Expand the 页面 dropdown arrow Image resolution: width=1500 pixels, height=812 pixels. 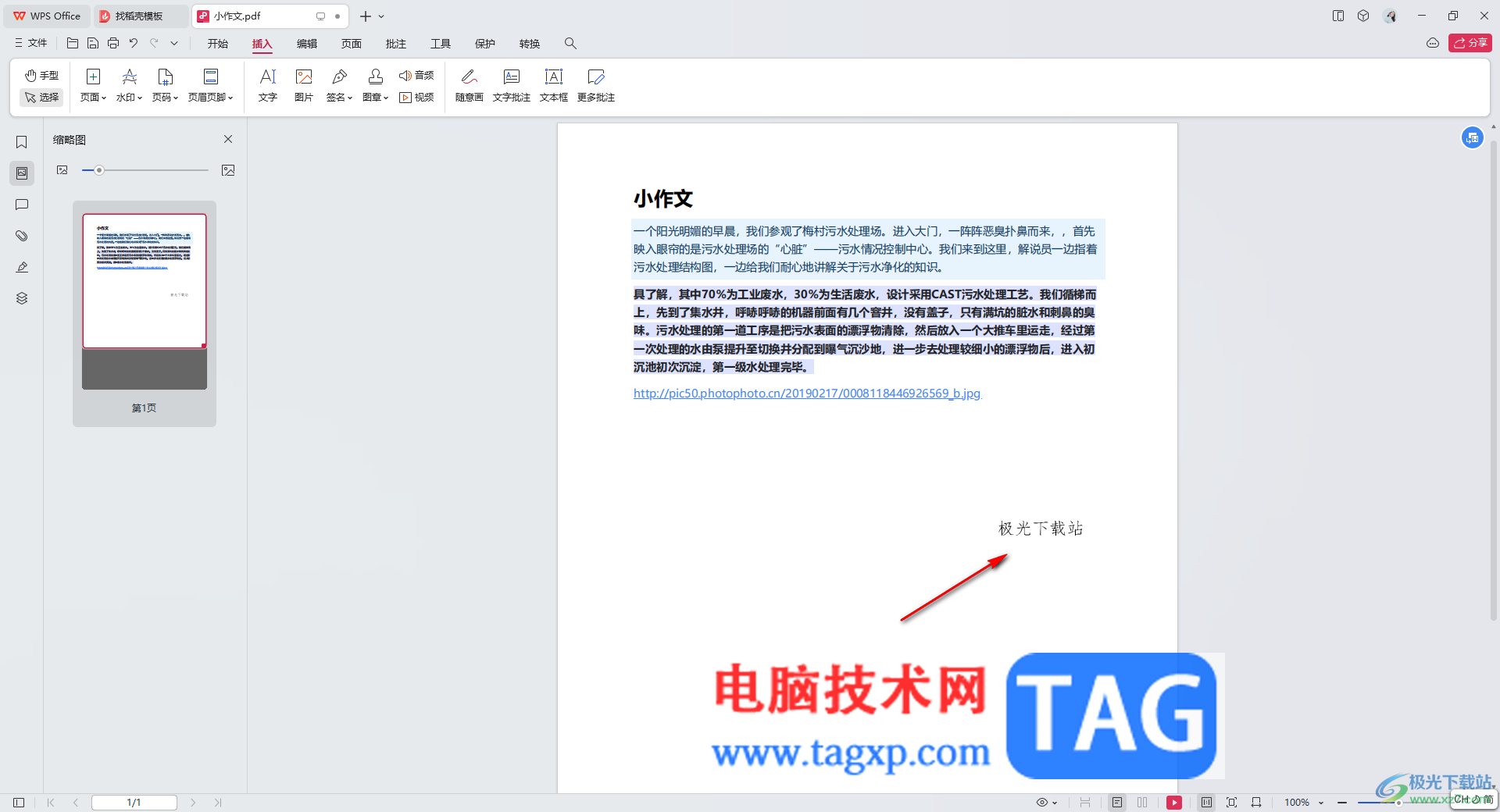point(104,98)
